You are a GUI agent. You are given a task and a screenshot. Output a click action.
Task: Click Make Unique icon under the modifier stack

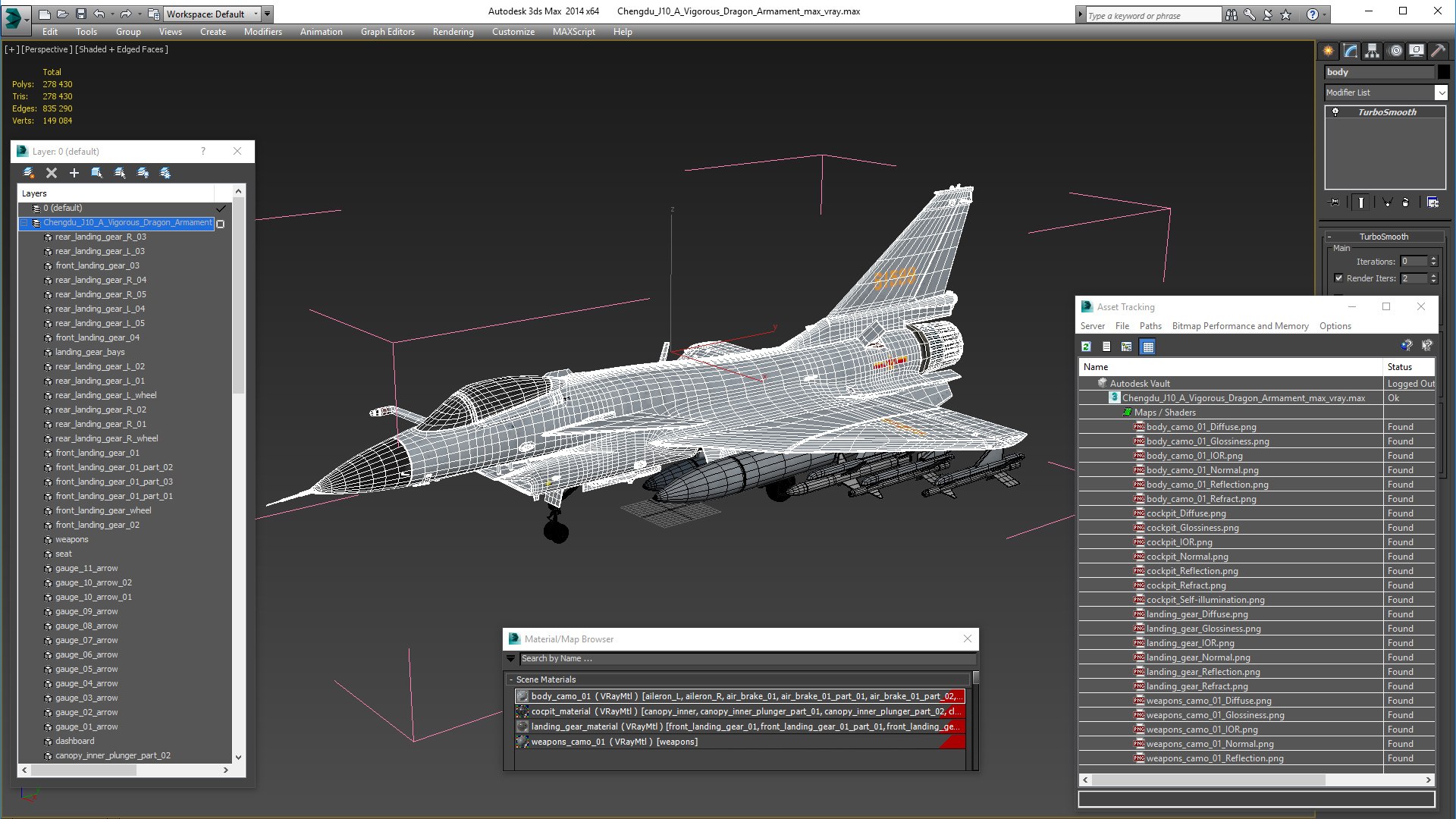point(1387,202)
